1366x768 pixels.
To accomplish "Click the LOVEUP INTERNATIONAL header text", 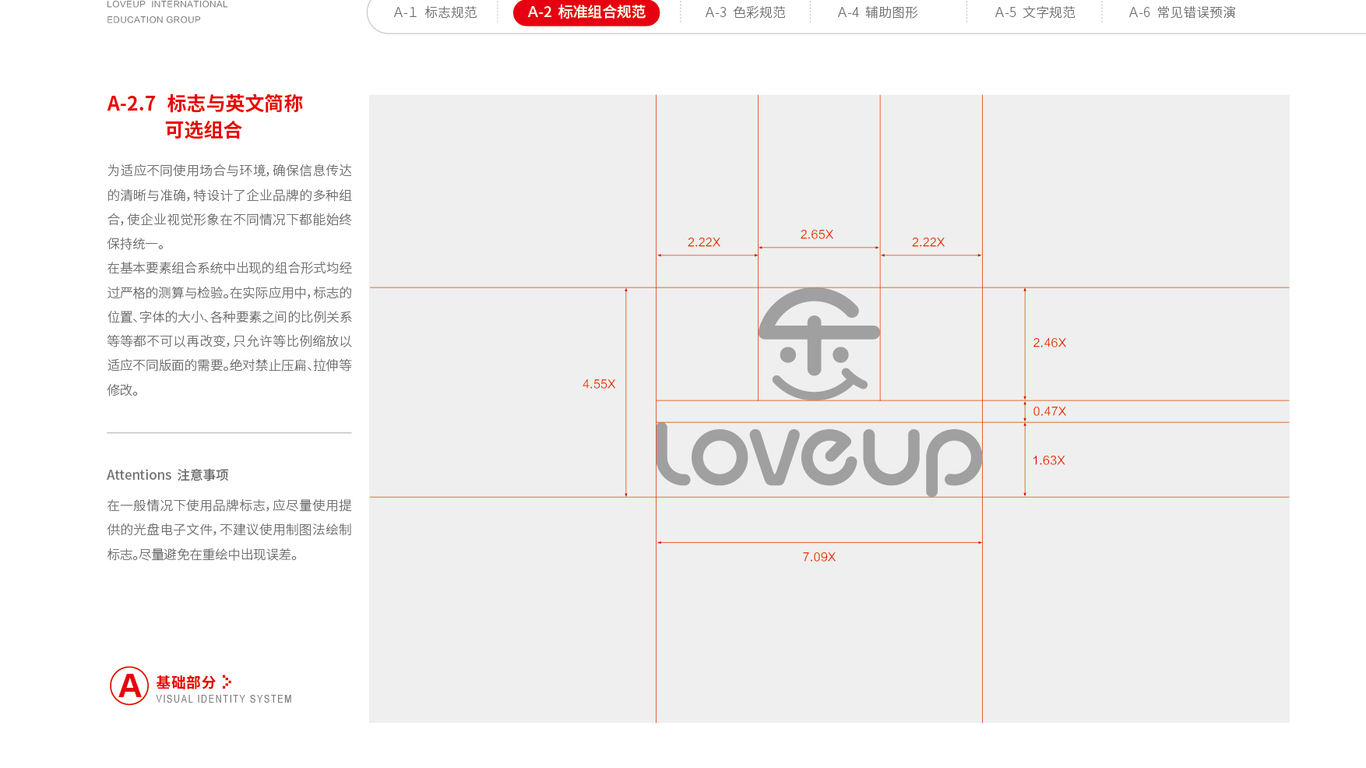I will tap(167, 5).
